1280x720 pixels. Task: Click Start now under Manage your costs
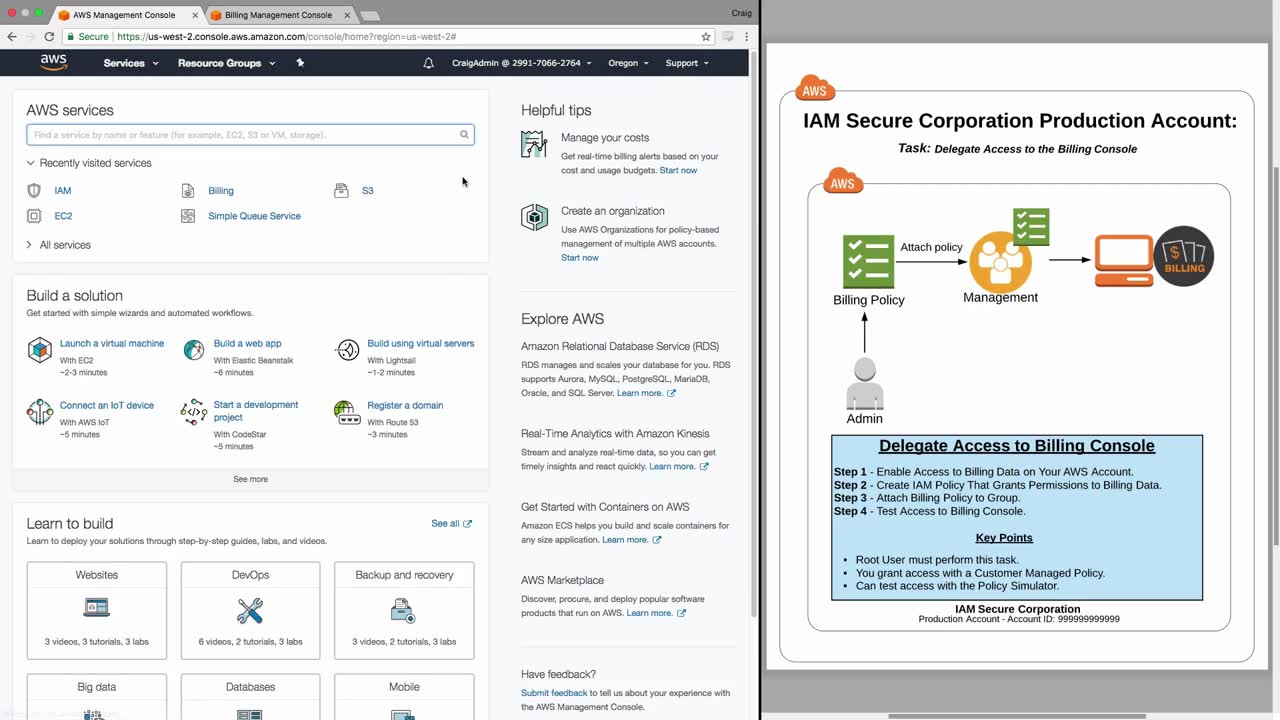(x=678, y=170)
